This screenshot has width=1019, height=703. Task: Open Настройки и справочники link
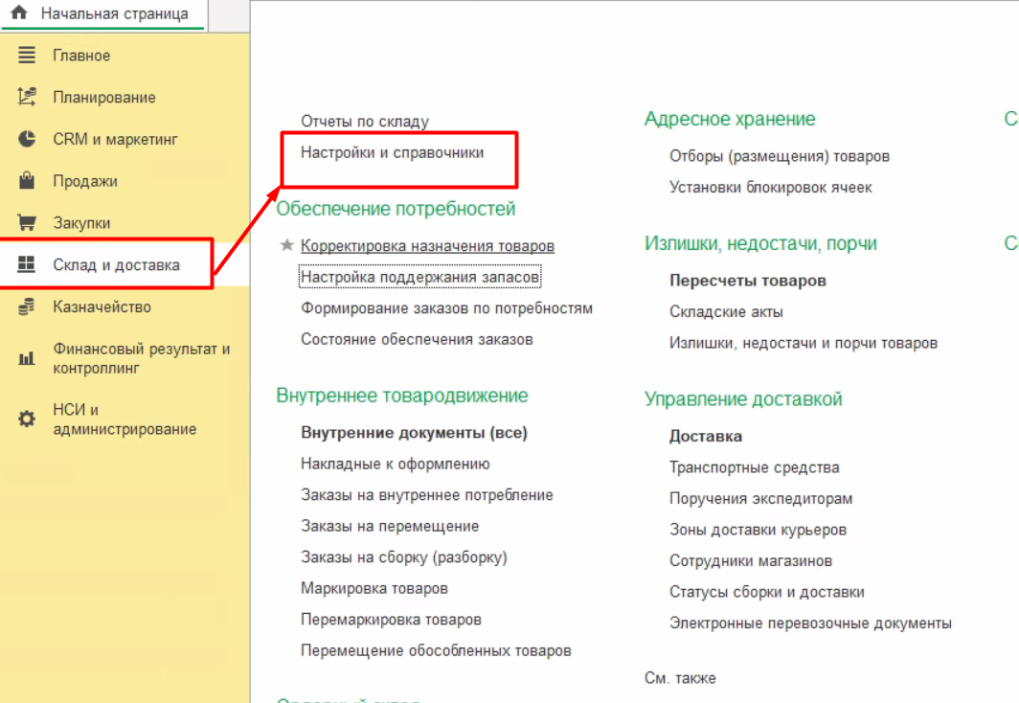pyautogui.click(x=392, y=153)
